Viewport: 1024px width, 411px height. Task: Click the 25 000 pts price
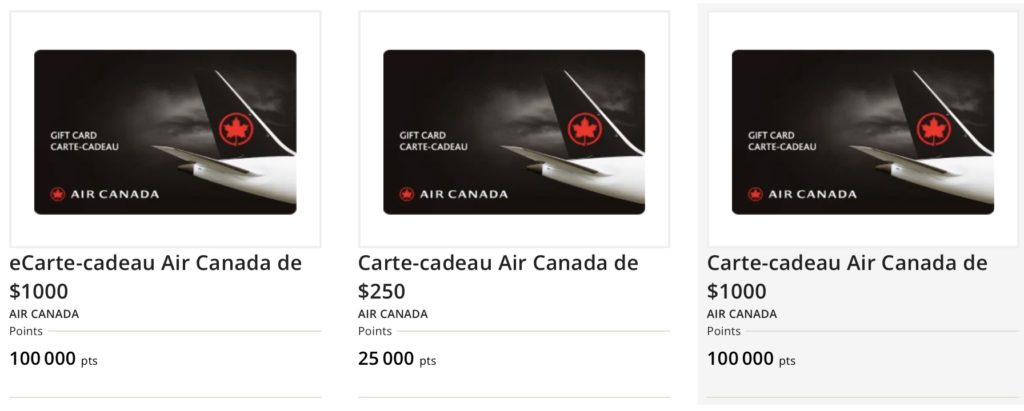(x=397, y=359)
